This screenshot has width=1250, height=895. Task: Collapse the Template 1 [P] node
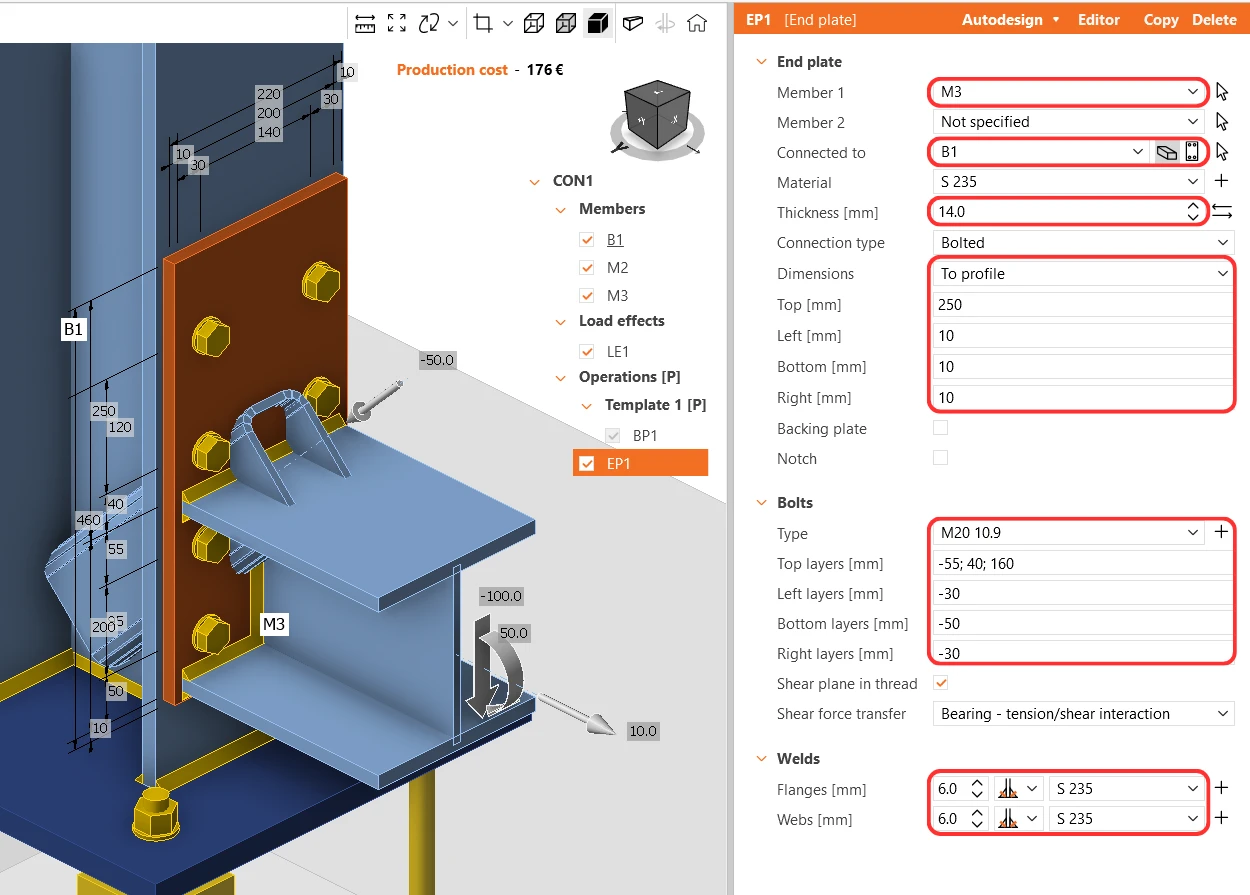(x=587, y=406)
